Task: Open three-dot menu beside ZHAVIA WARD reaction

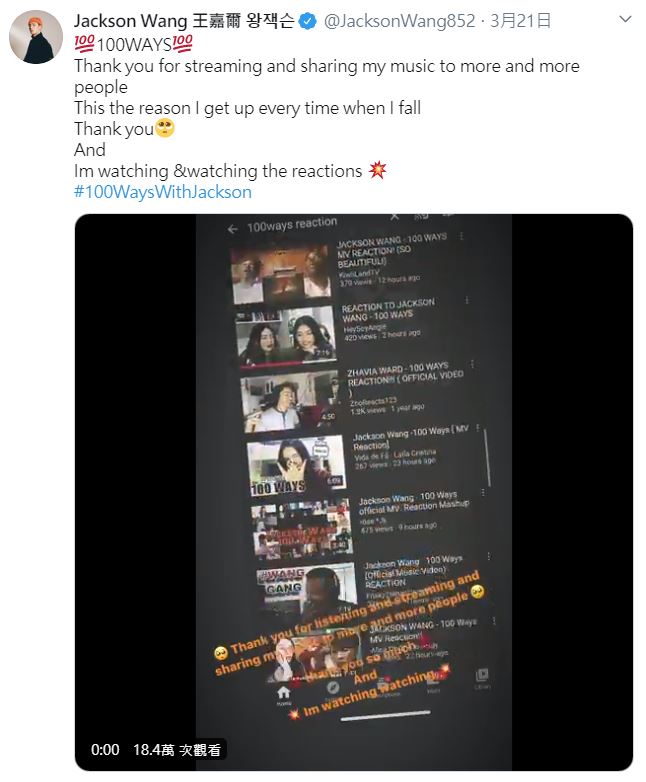Action: pos(471,366)
